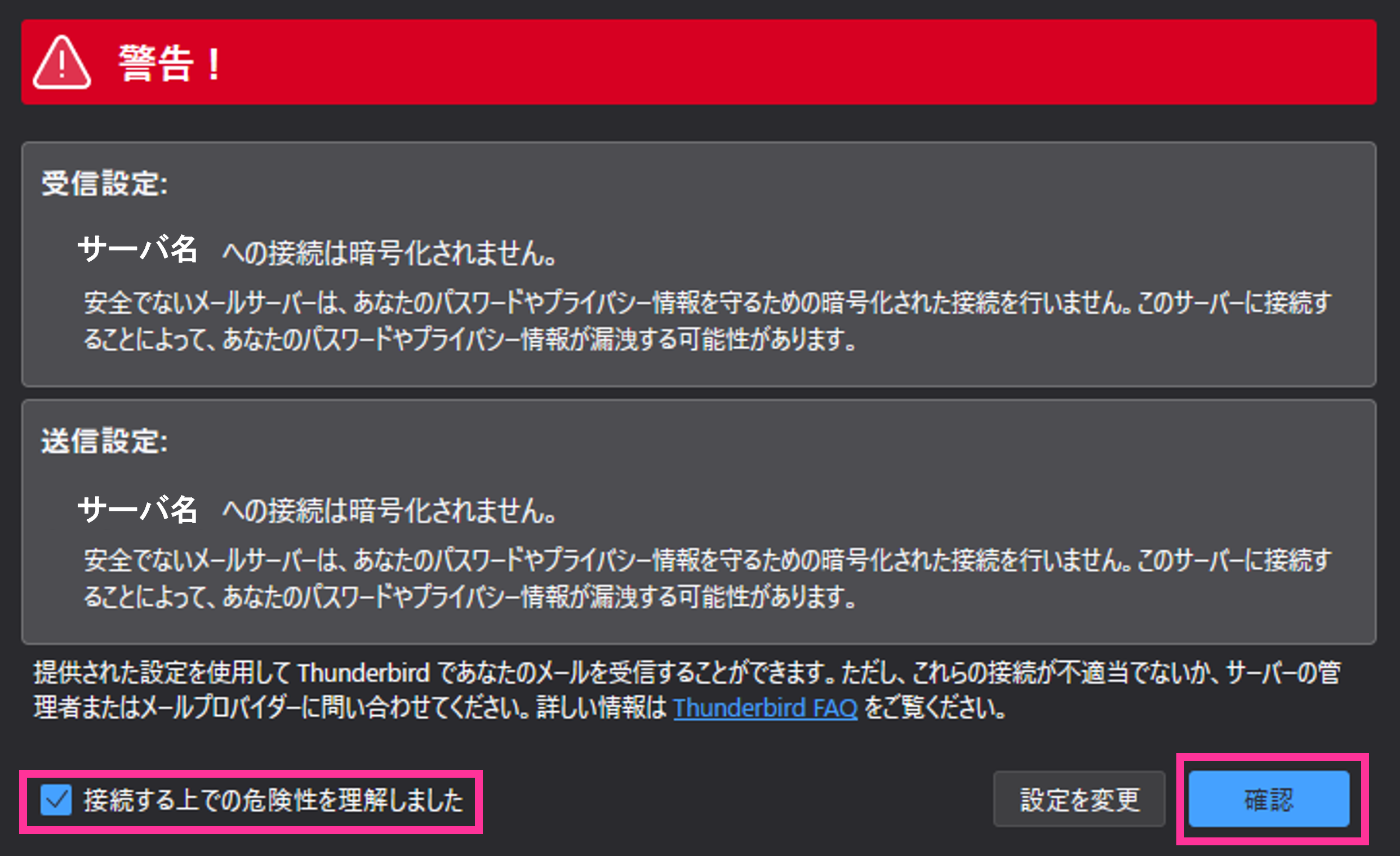Screen dimensions: 1400x856
Task: Confirm with the blue 確認 button
Action: coord(1269,799)
